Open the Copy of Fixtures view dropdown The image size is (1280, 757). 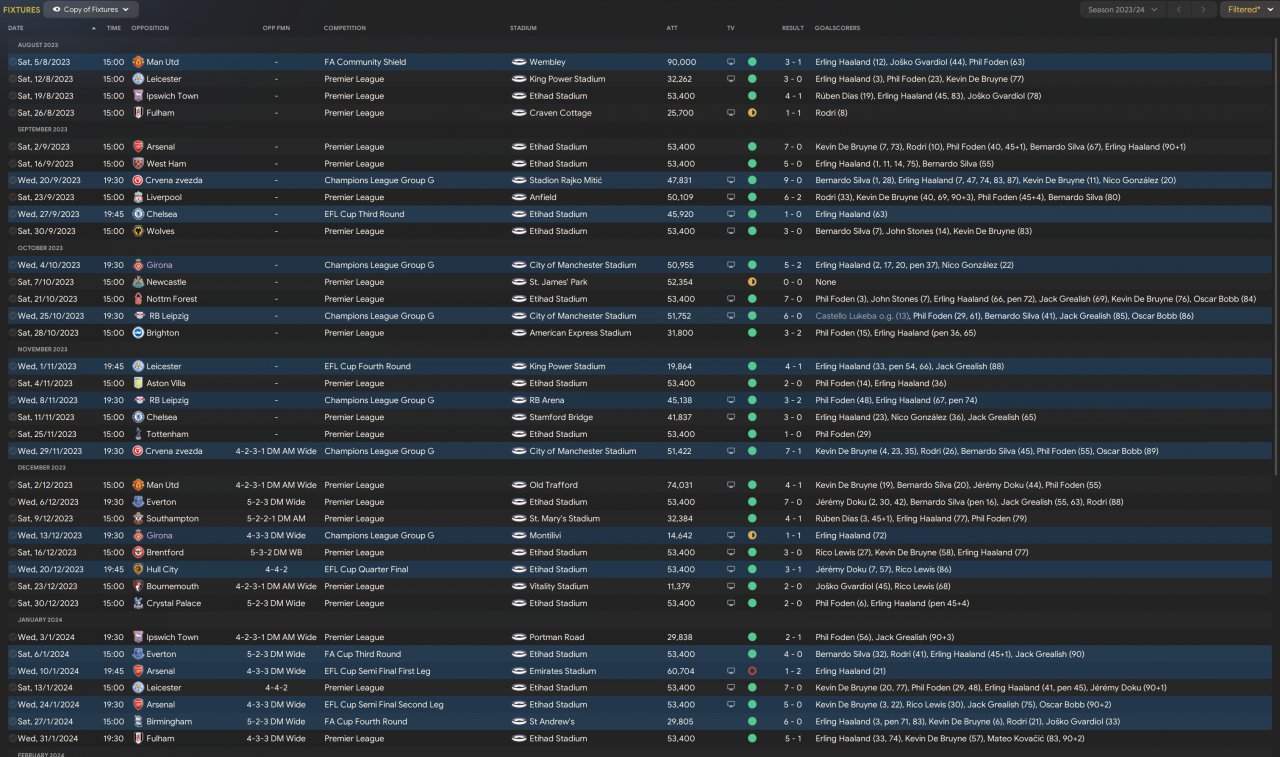(x=91, y=10)
